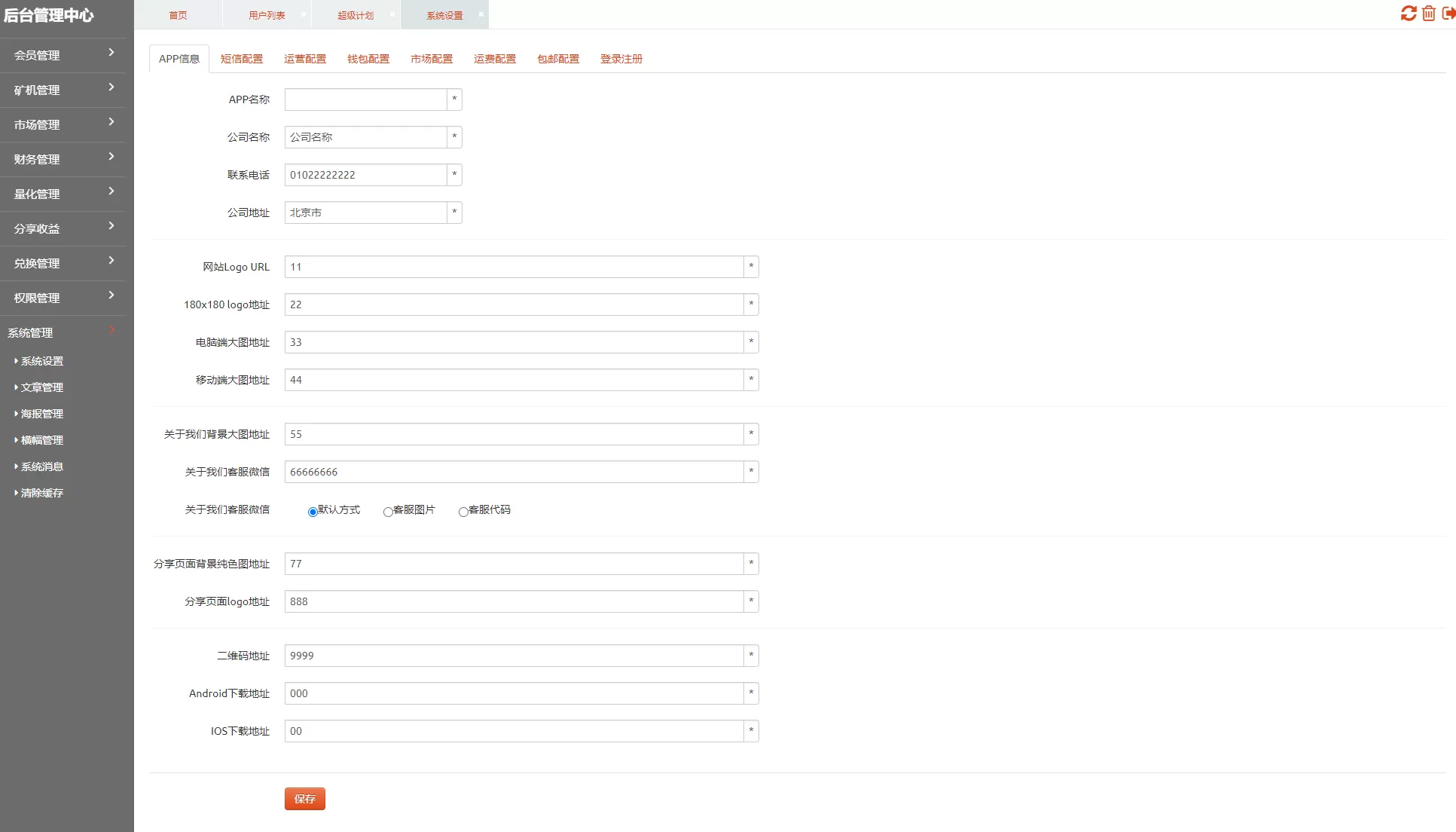Screen dimensions: 1456x832
Task: Close the 用户列表 tab with its x
Action: click(x=304, y=14)
